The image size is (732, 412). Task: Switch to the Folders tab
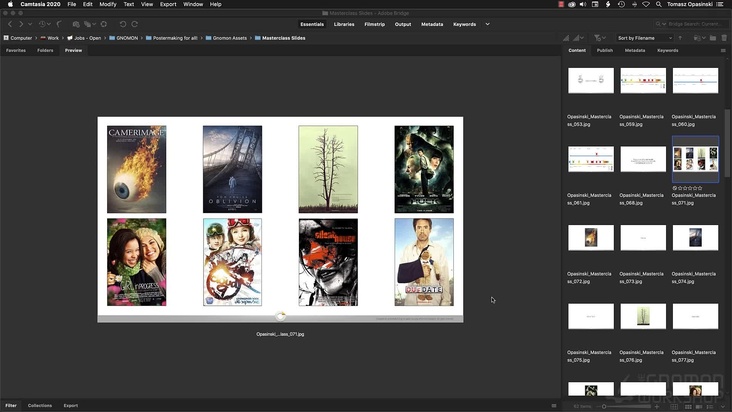tap(45, 50)
